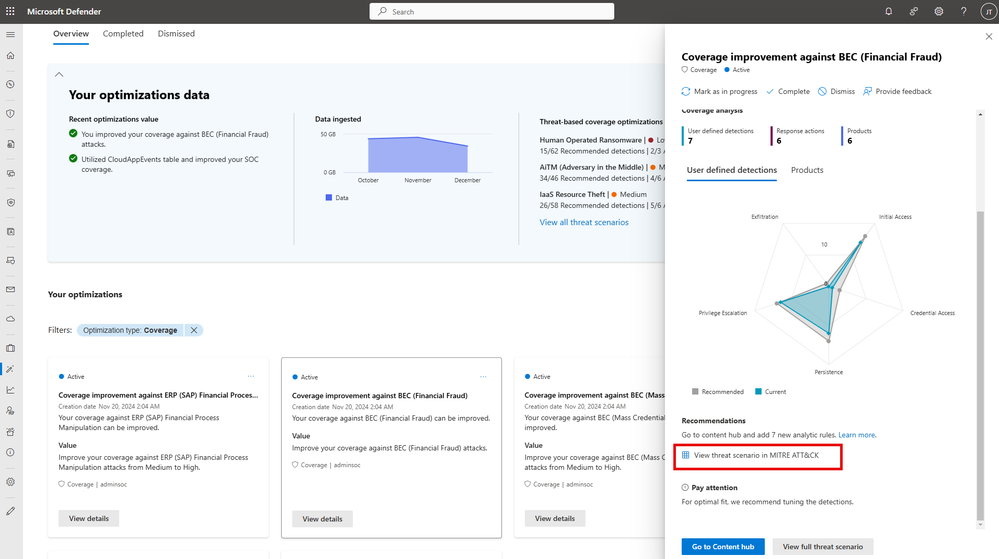999x559 pixels.
Task: Open the ERP (SAP) card ellipsis menu
Action: (x=251, y=377)
